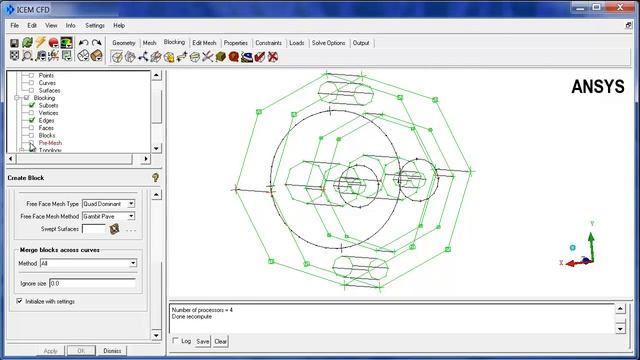Collapse the Blocking tree node
This screenshot has width=640, height=360.
coord(17,98)
